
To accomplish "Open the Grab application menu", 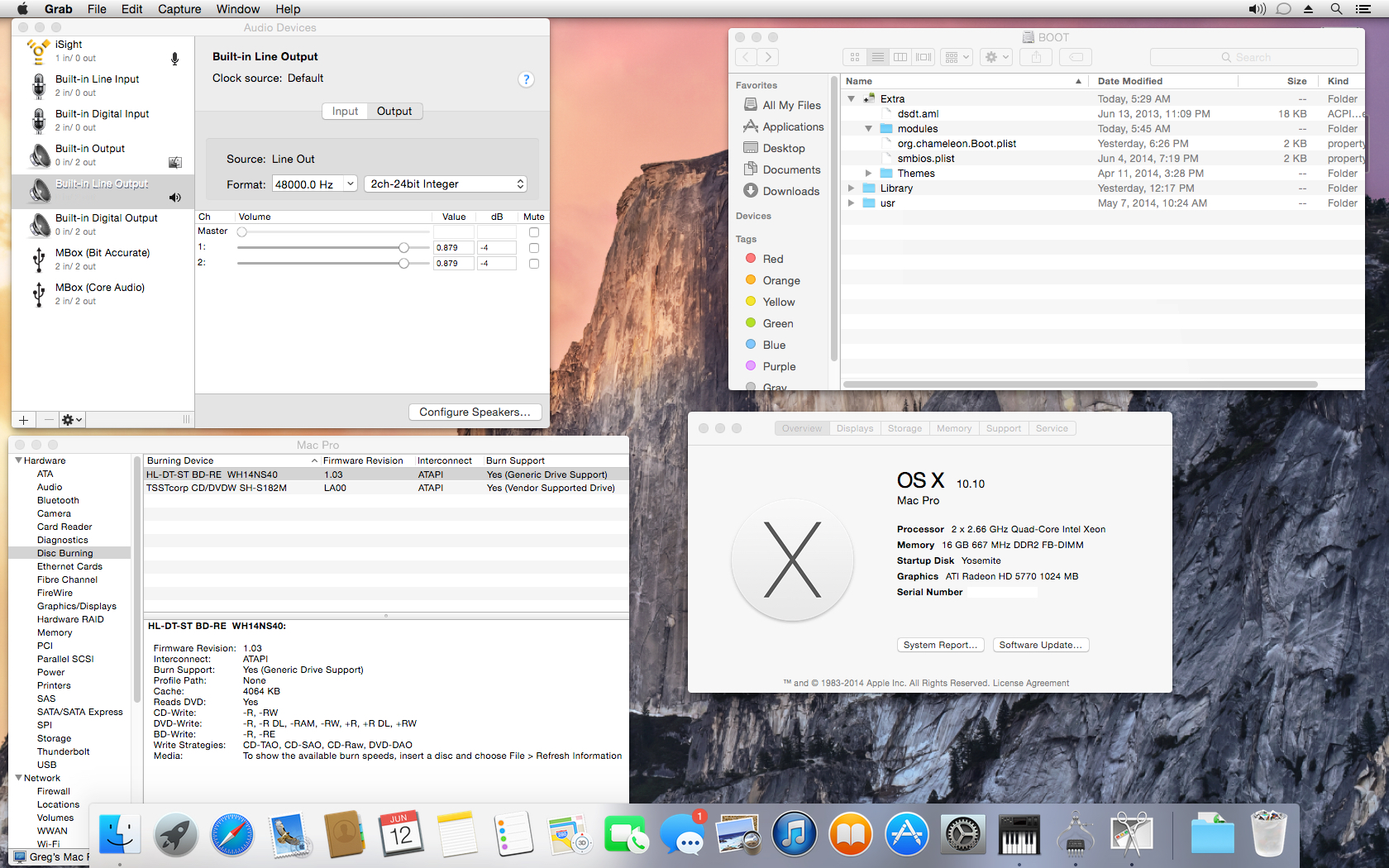I will 58,9.
